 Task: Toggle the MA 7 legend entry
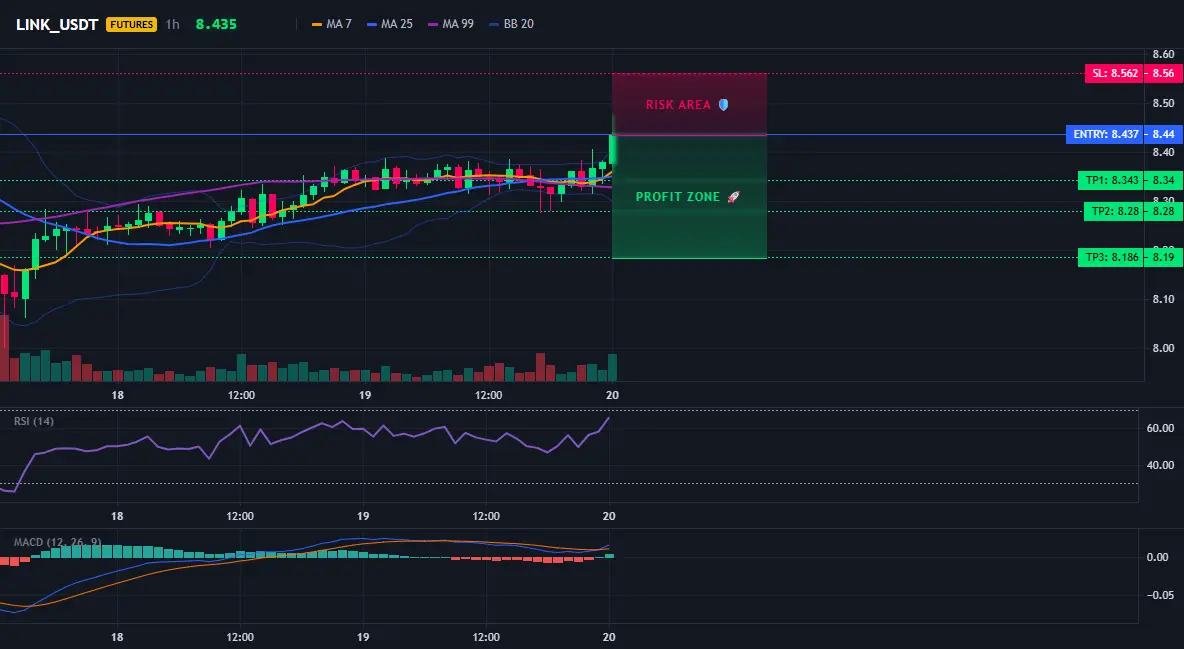pos(332,24)
